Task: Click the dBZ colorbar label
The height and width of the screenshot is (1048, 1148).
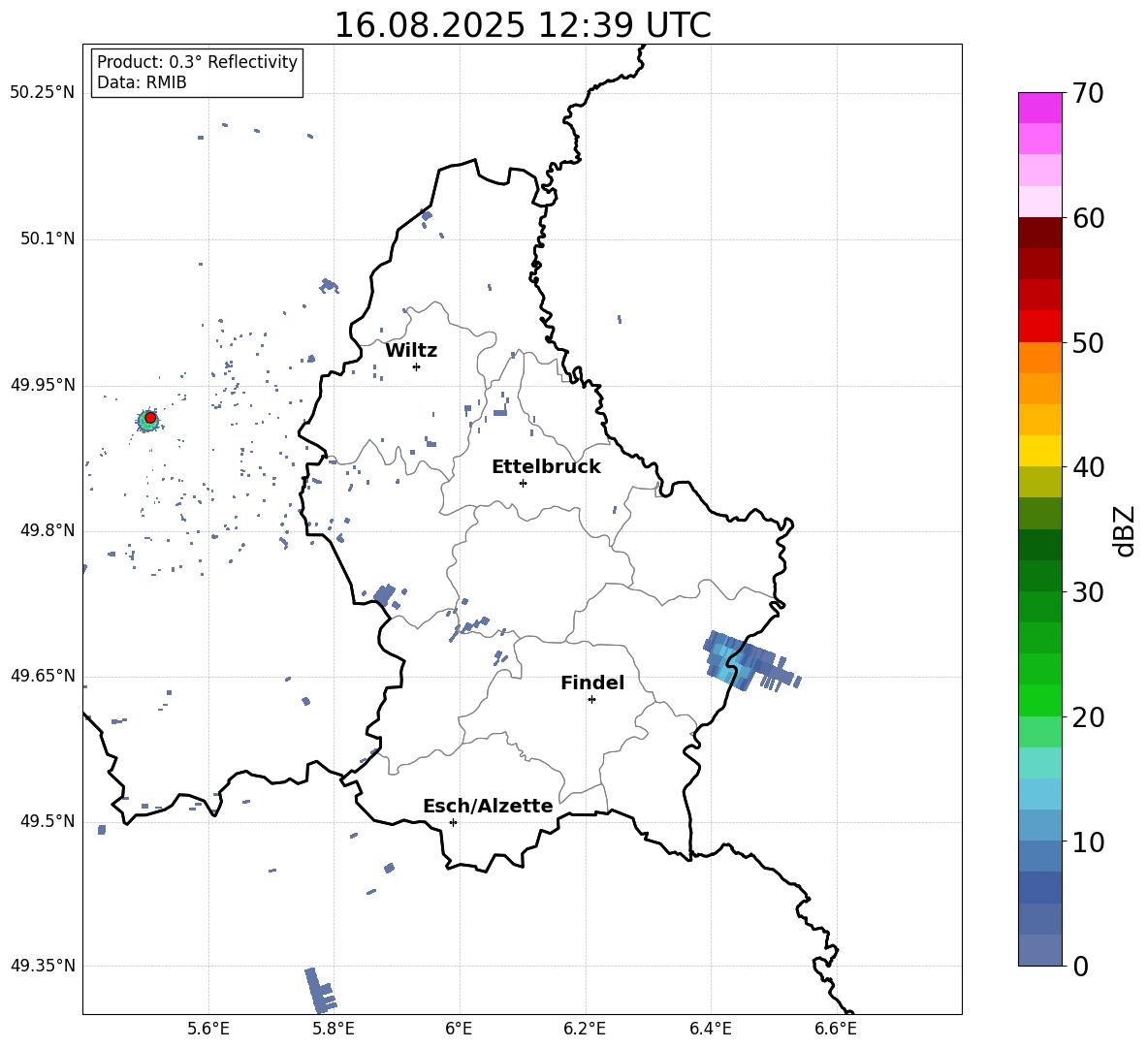Action: click(x=1126, y=530)
